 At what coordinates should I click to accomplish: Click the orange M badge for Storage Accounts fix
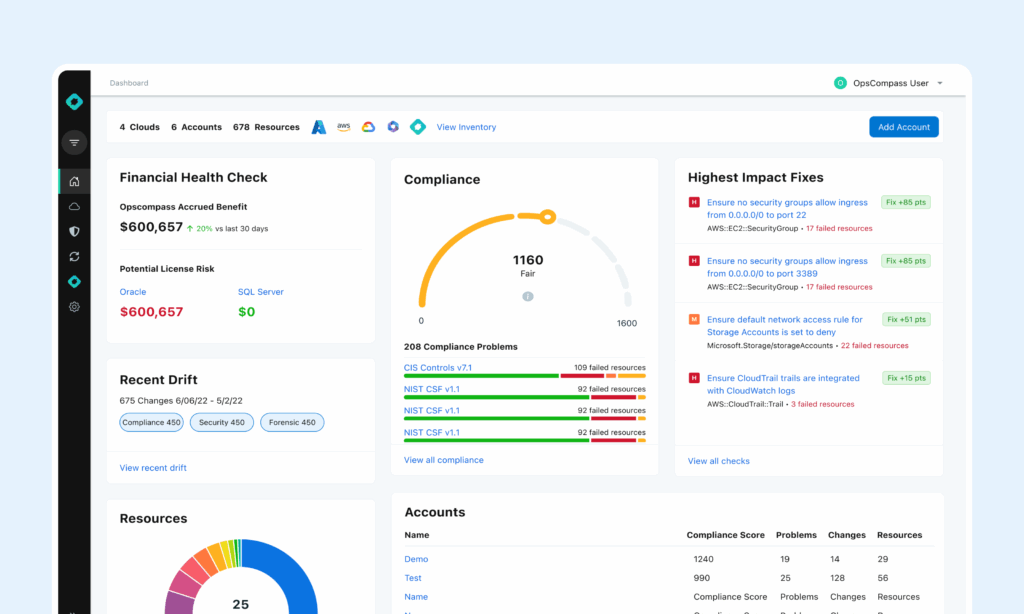click(694, 319)
